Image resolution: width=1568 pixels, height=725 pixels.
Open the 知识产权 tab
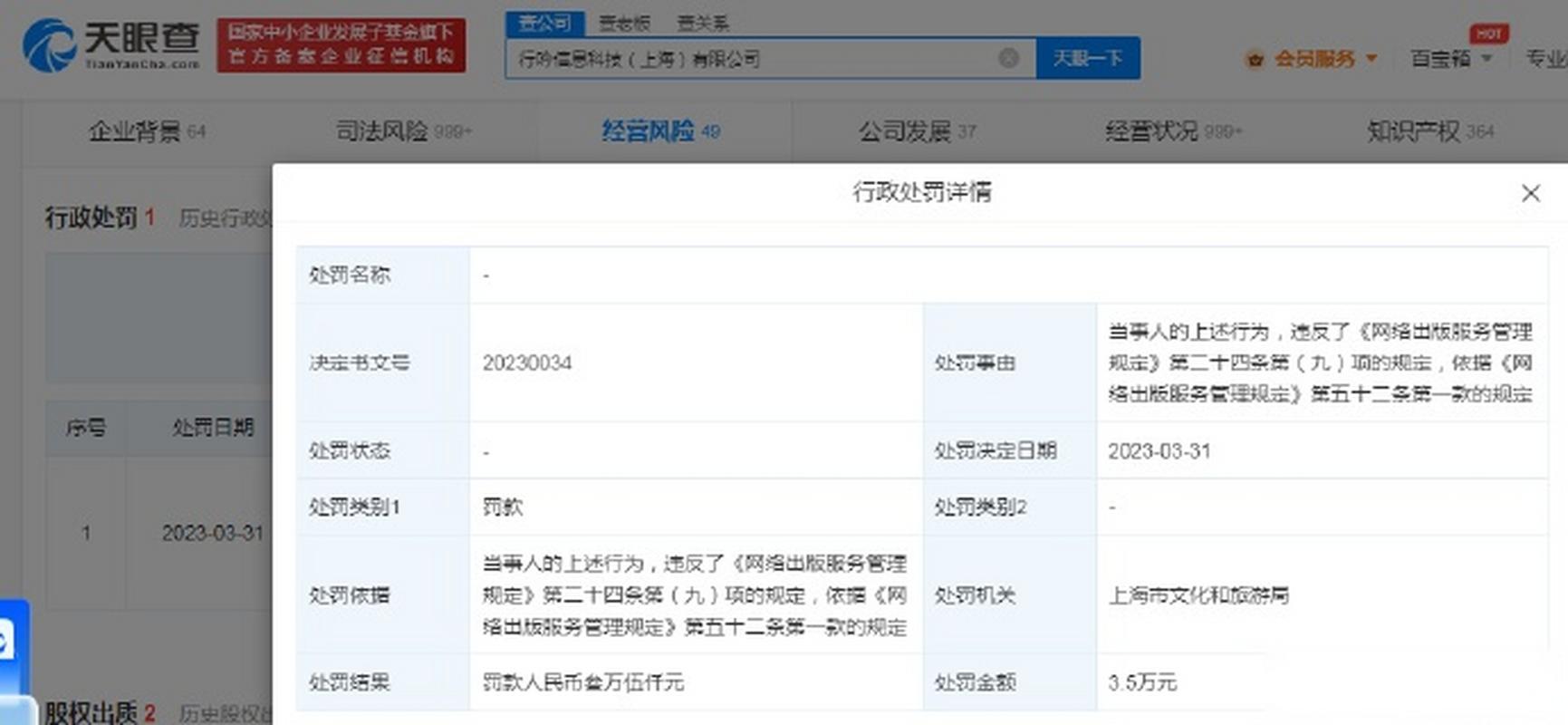point(1430,131)
